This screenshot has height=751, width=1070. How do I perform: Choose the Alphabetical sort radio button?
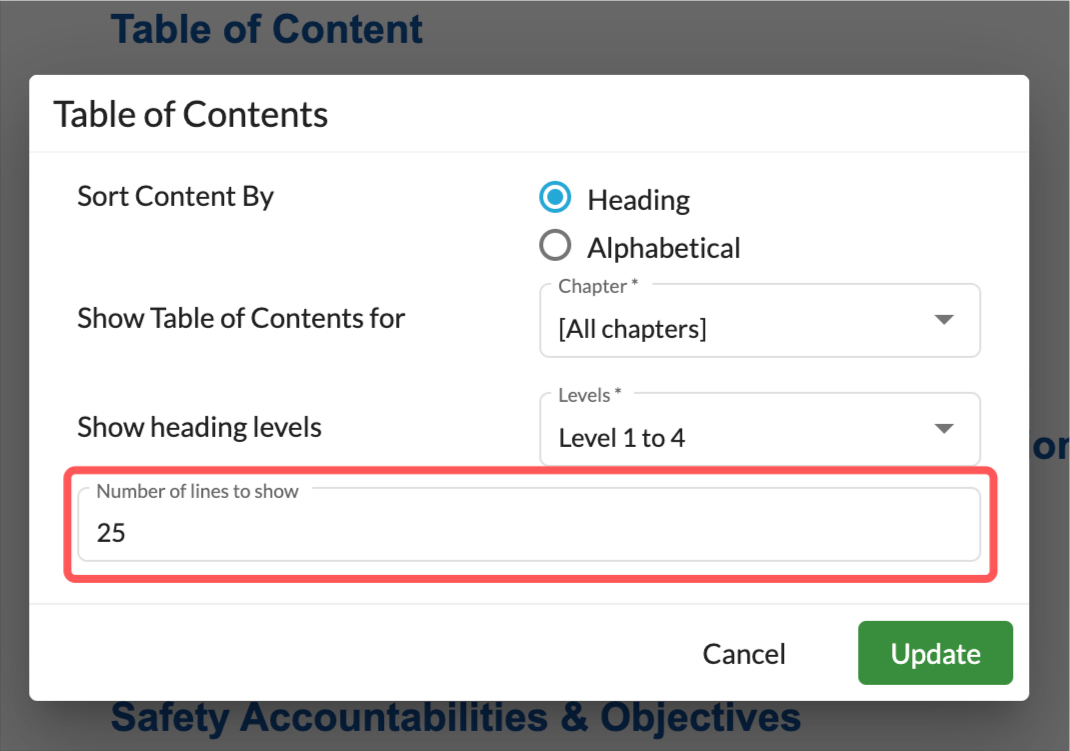point(555,245)
